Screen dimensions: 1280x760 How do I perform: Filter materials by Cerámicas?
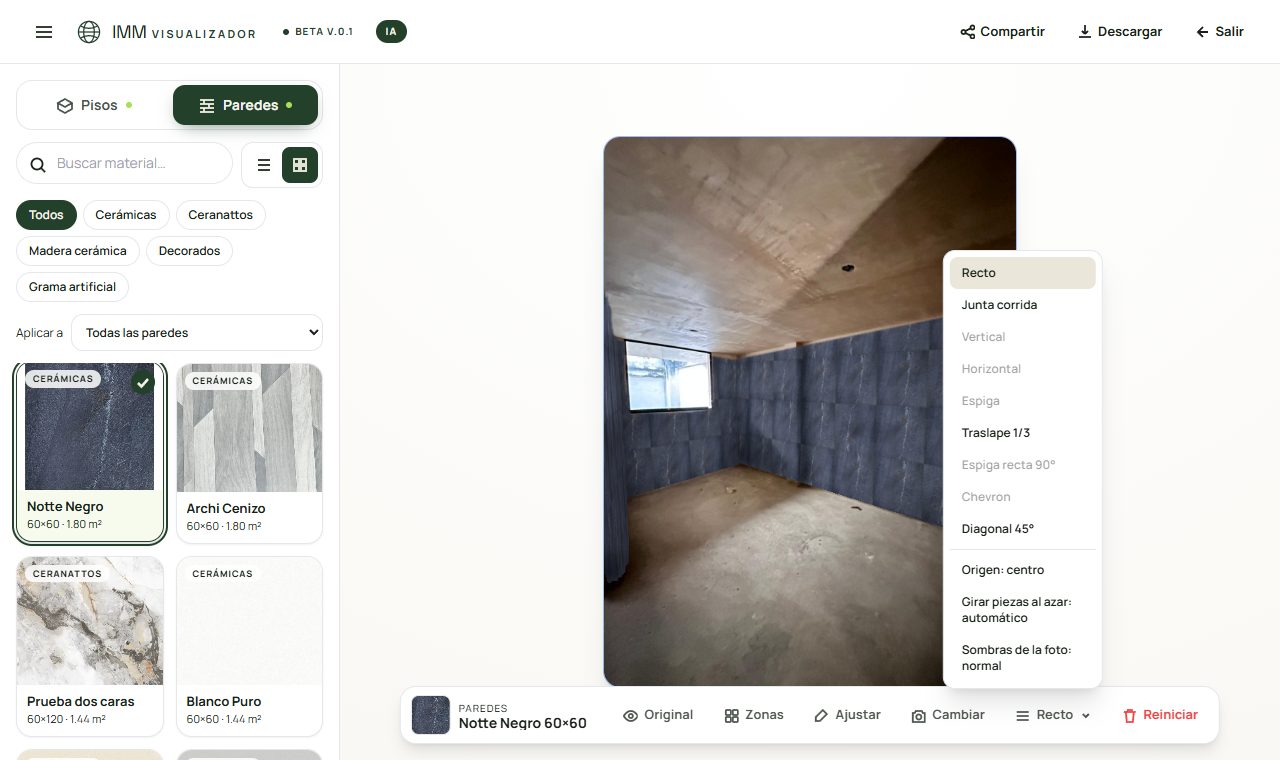(x=126, y=215)
